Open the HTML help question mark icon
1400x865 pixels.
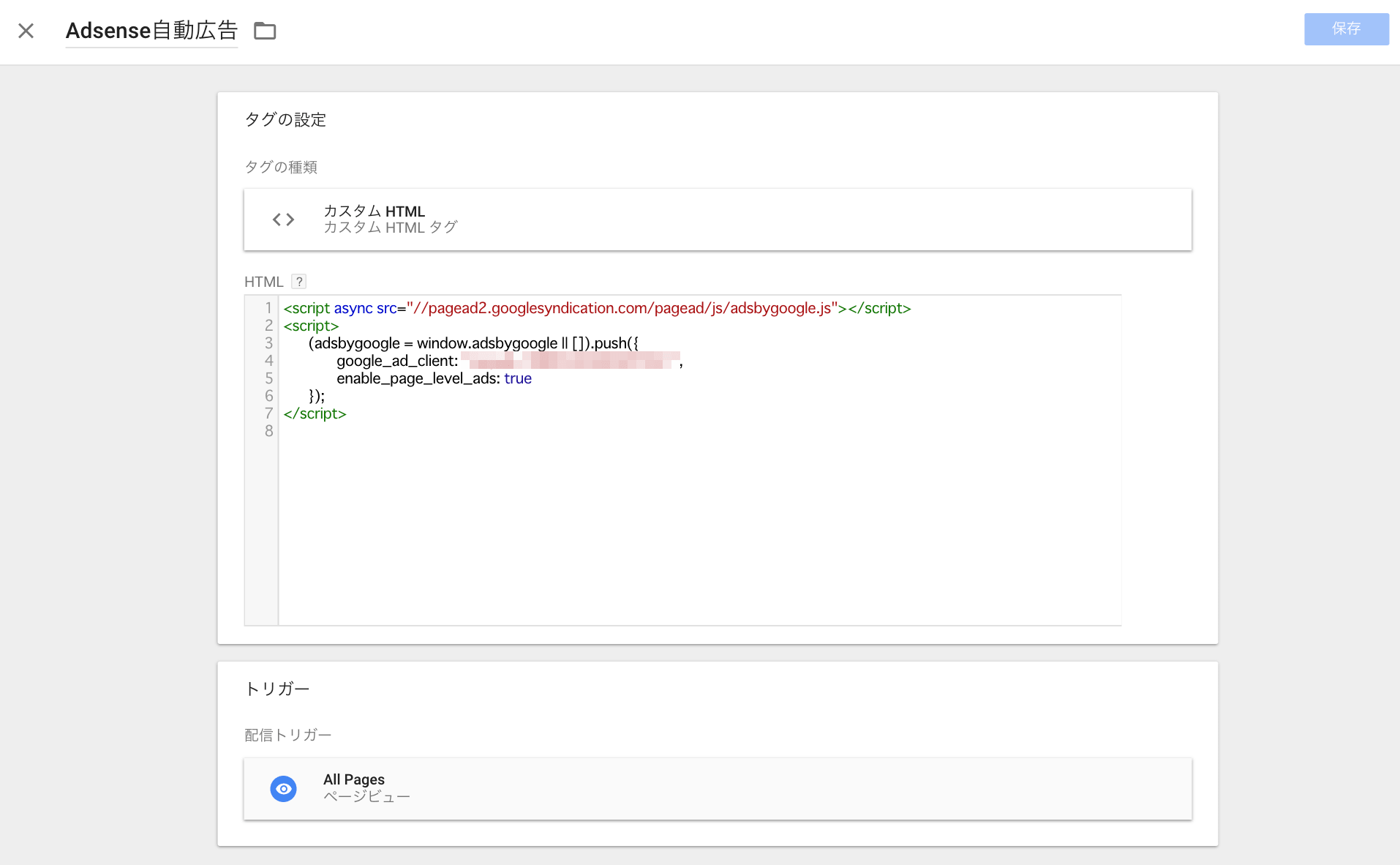(298, 282)
